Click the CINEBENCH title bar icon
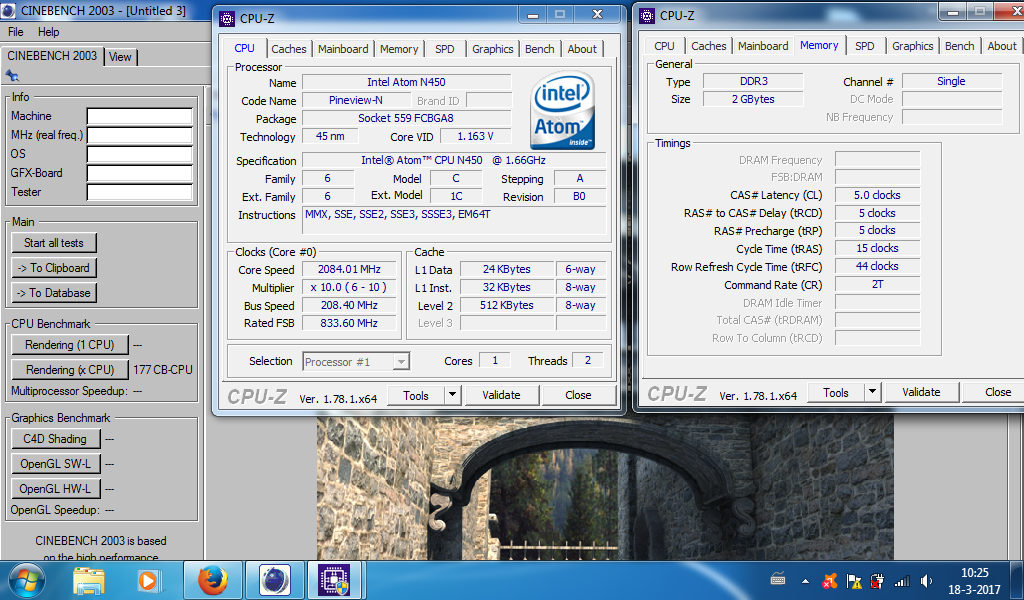Image resolution: width=1024 pixels, height=600 pixels. tap(8, 10)
